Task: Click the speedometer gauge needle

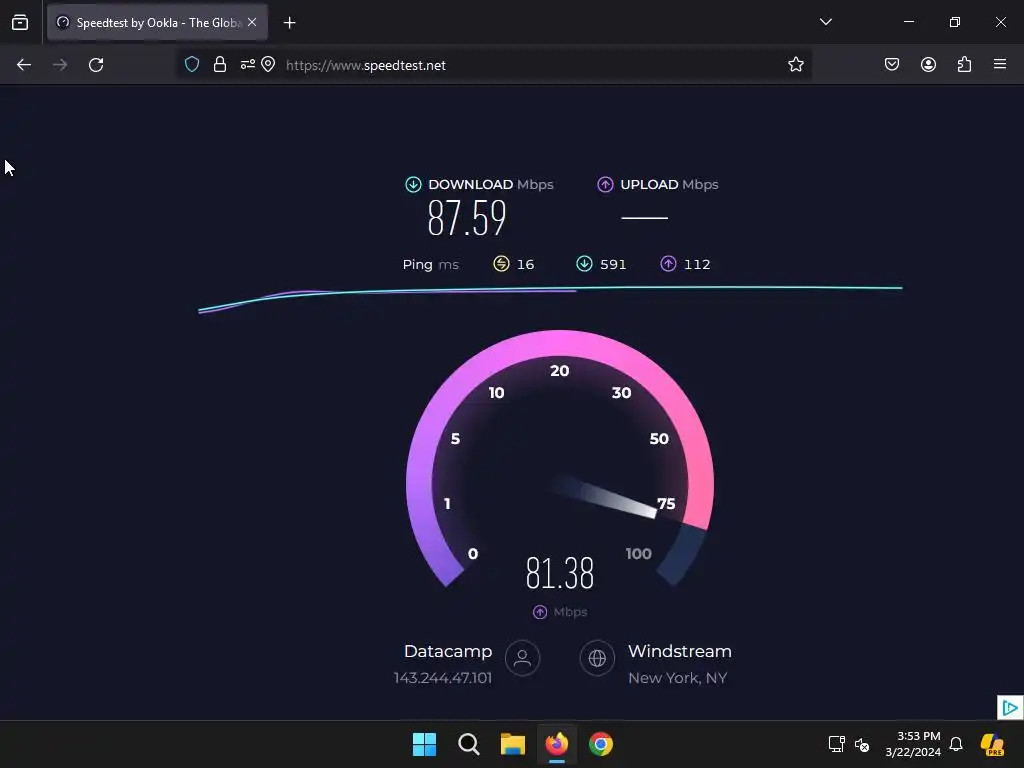Action: tap(604, 498)
